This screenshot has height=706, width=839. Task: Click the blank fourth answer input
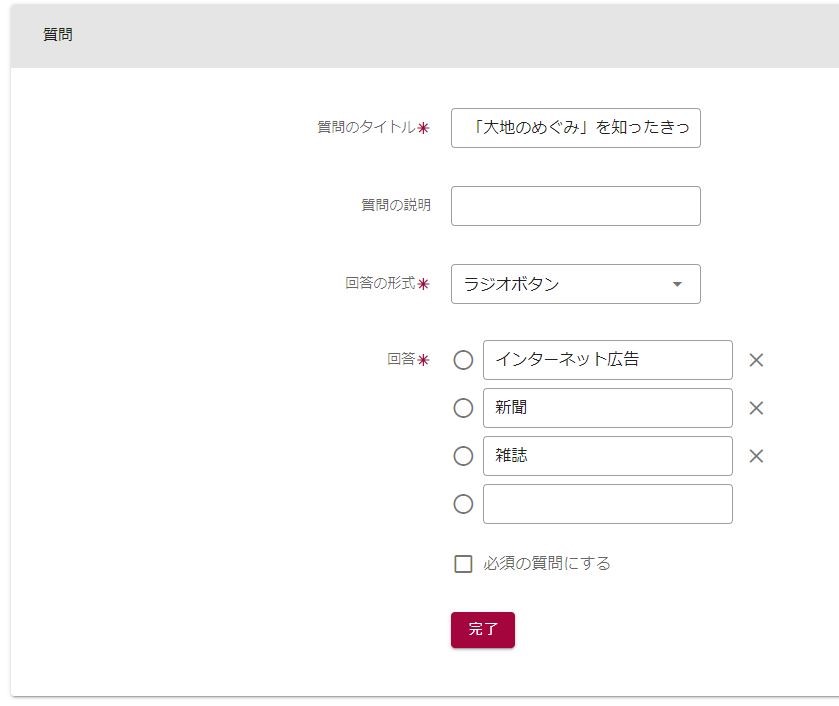[607, 504]
